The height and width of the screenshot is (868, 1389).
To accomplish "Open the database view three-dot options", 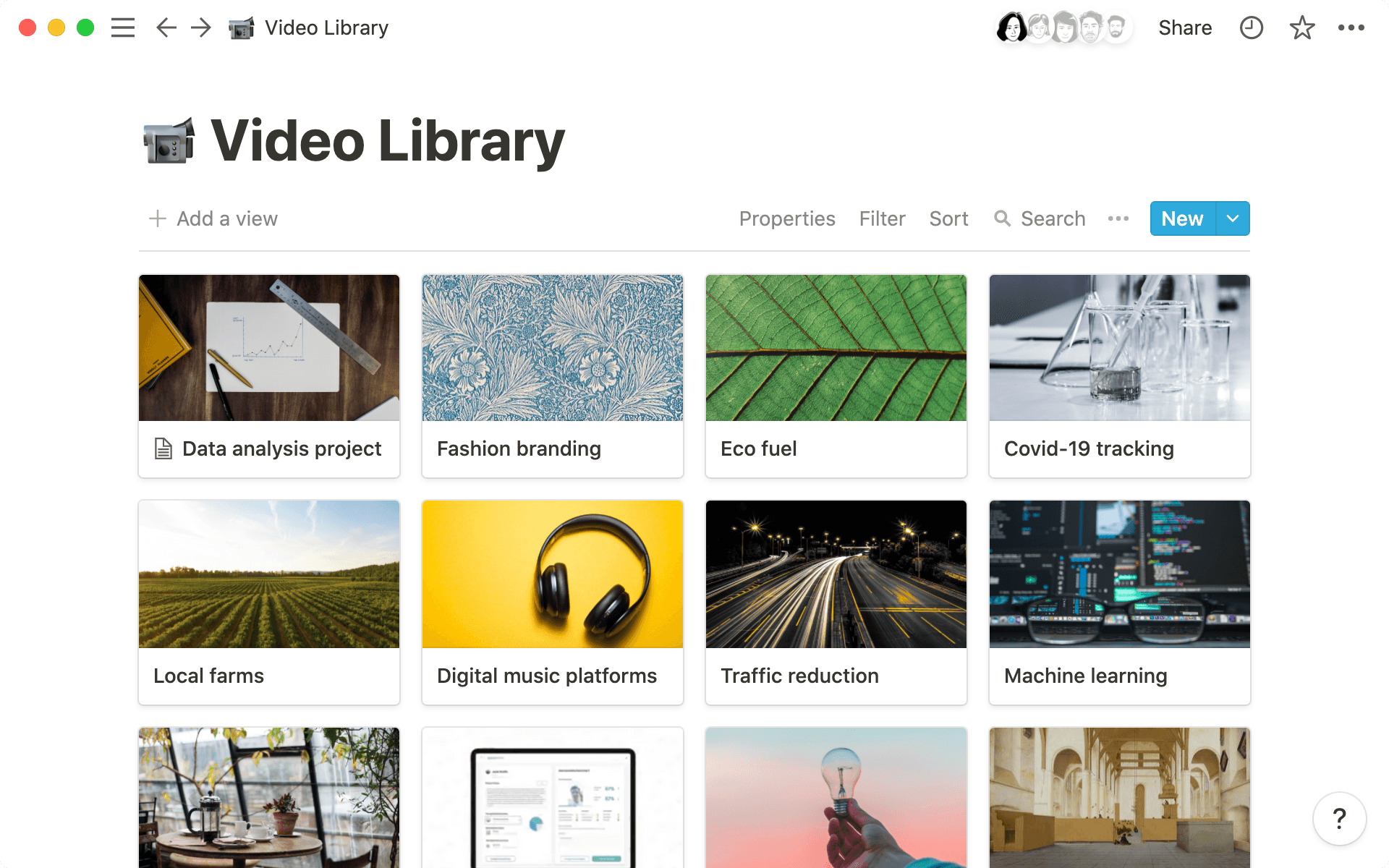I will pyautogui.click(x=1118, y=218).
